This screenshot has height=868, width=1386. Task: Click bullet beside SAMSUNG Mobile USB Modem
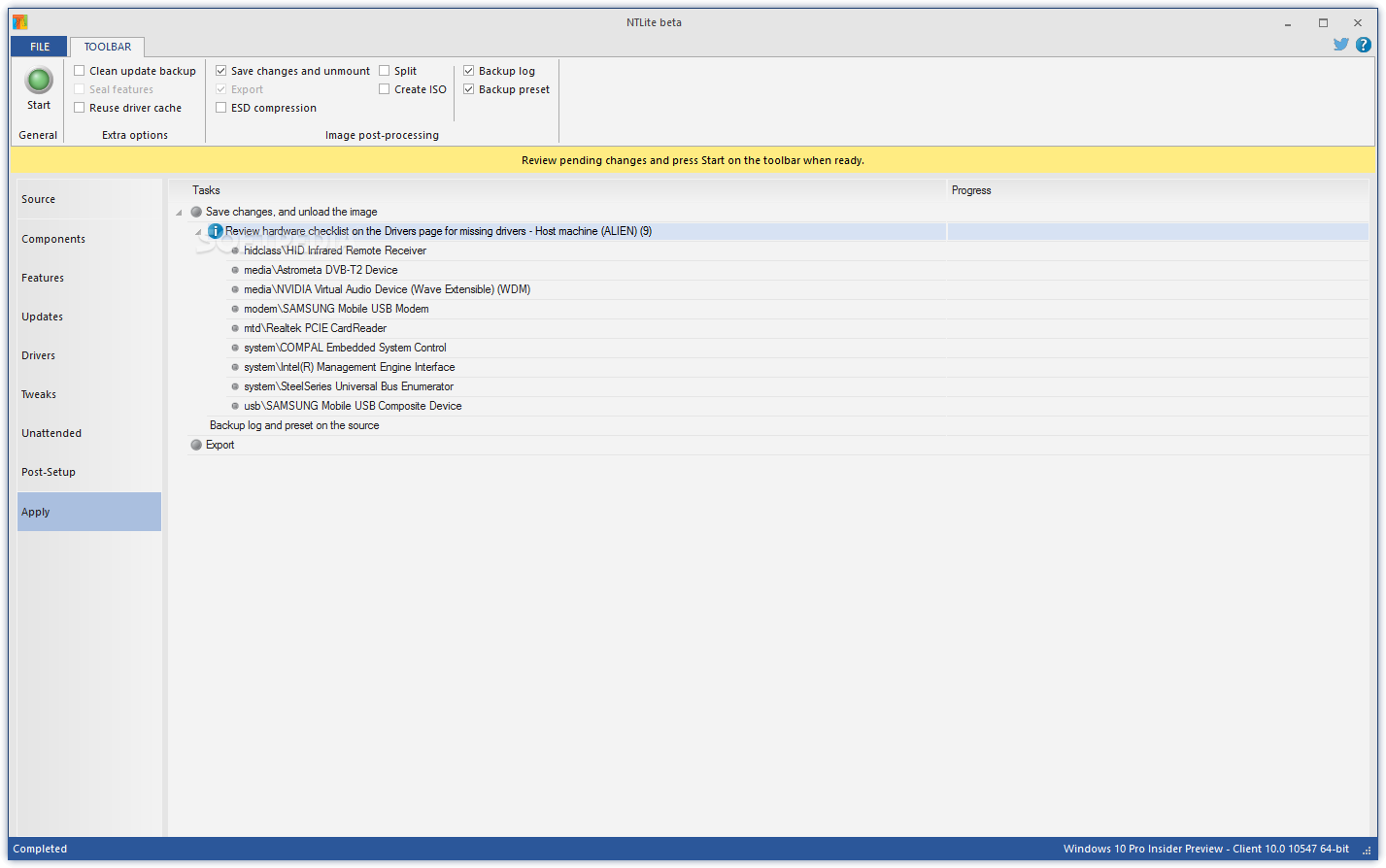pos(235,309)
